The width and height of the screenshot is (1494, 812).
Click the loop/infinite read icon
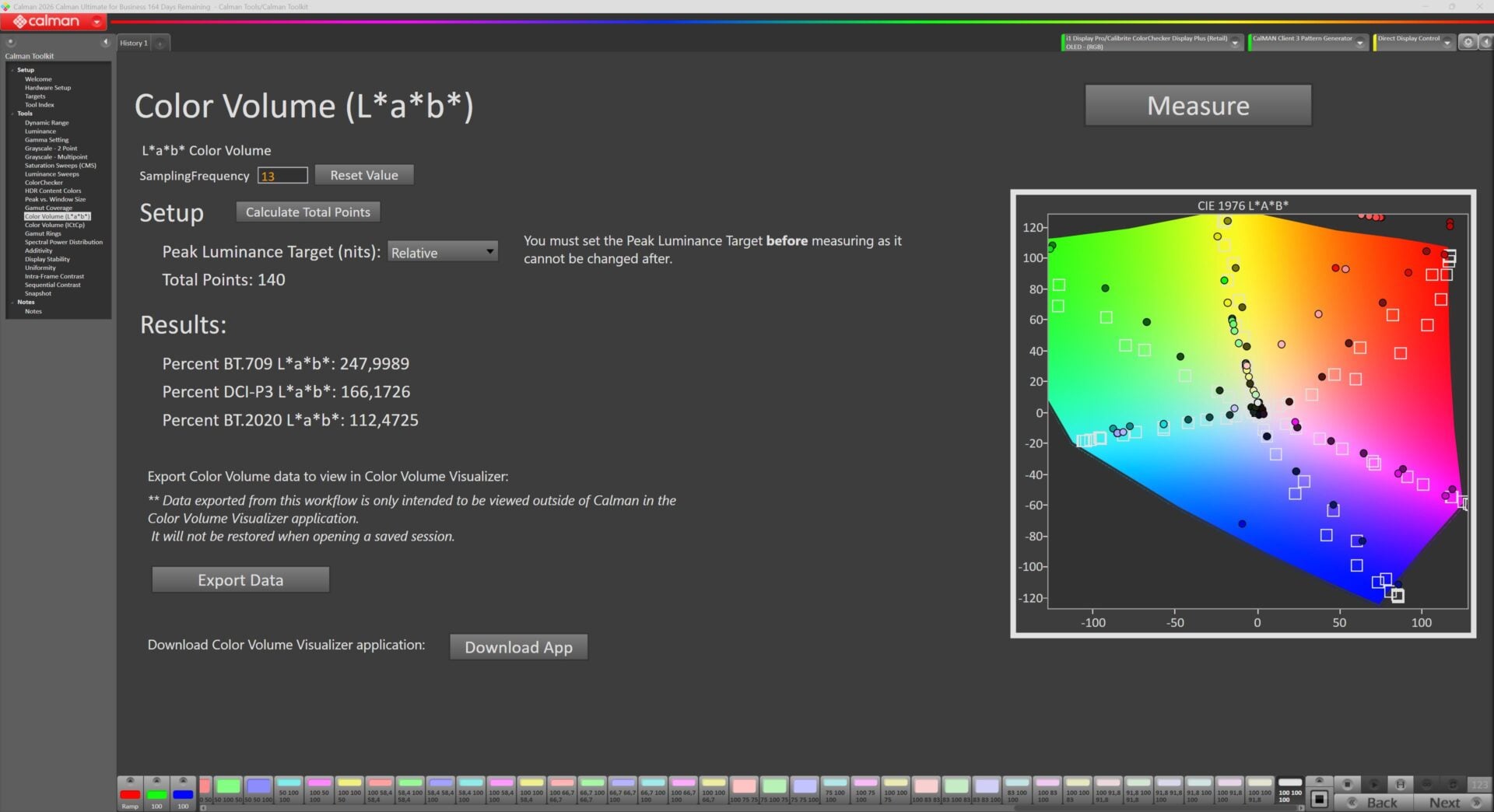(x=1427, y=784)
